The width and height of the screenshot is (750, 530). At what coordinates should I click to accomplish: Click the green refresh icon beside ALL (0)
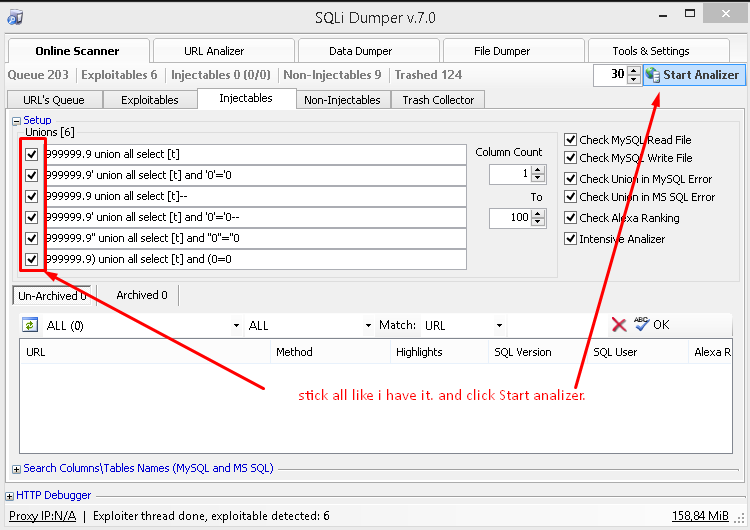click(x=30, y=325)
